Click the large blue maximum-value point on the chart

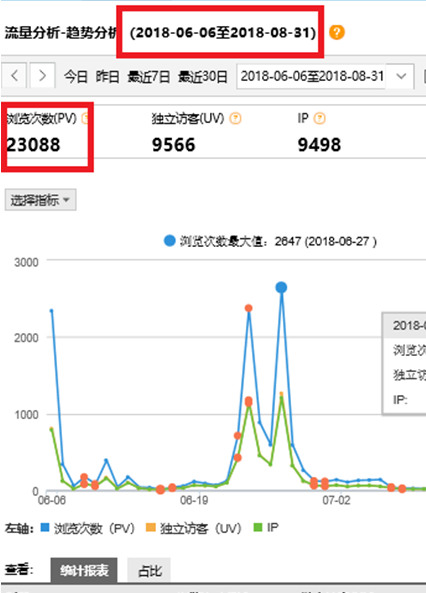(x=281, y=287)
